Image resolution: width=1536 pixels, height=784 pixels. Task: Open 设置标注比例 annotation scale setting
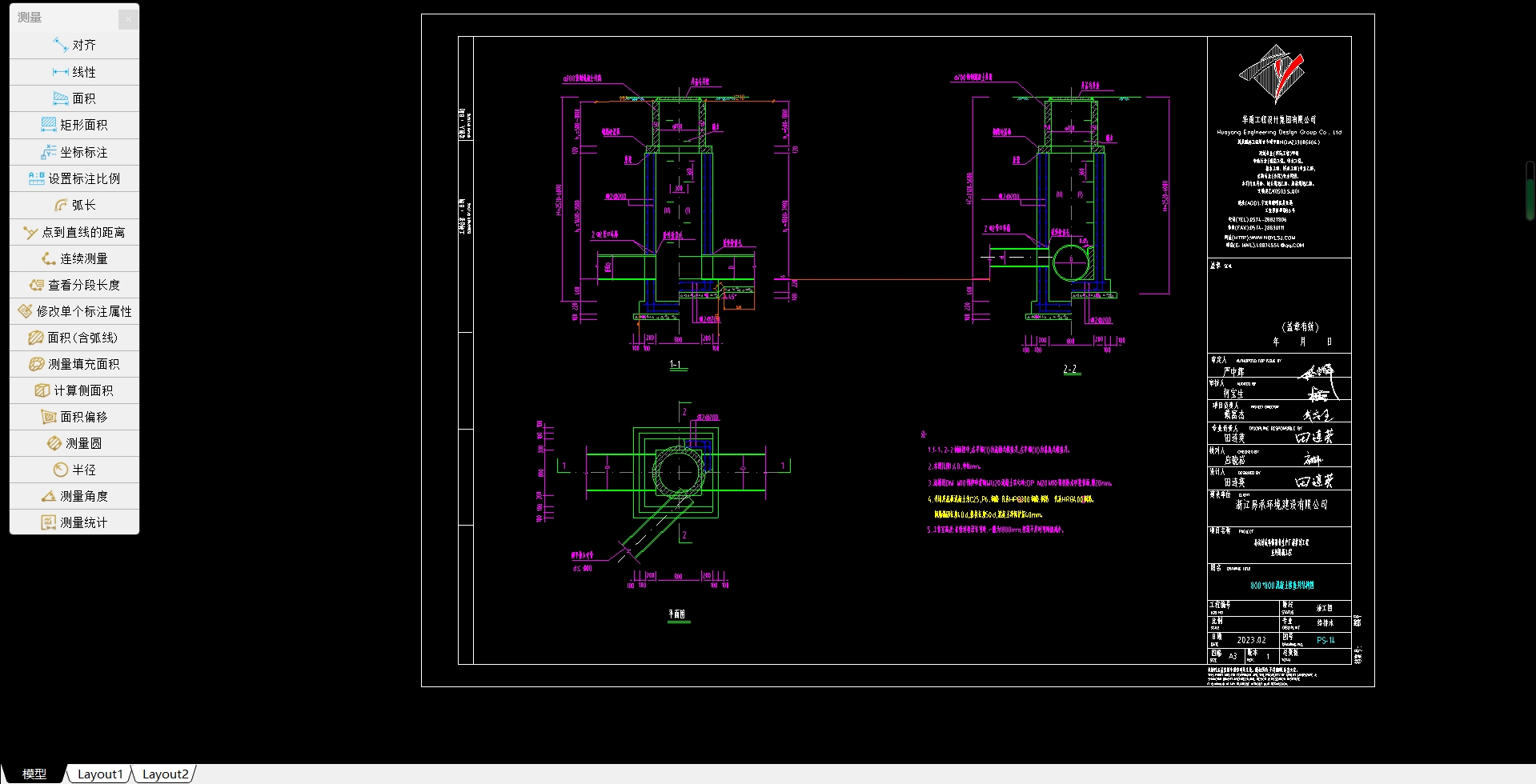(x=74, y=178)
